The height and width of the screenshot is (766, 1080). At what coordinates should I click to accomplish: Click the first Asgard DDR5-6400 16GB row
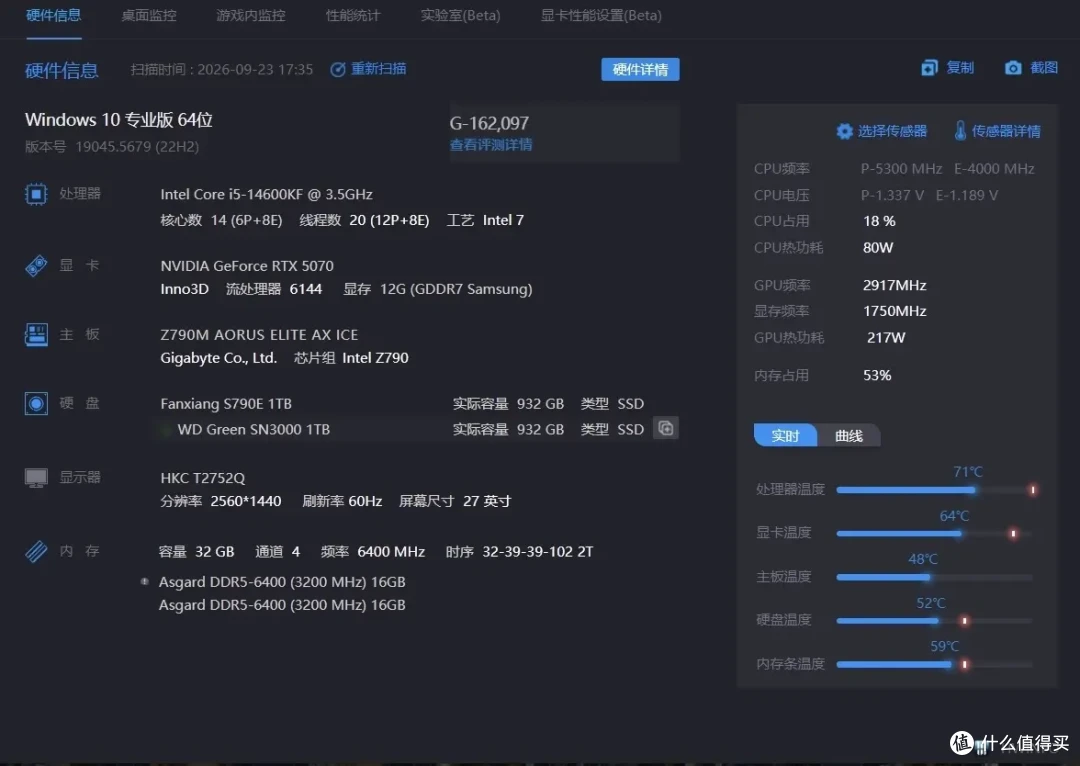click(282, 582)
